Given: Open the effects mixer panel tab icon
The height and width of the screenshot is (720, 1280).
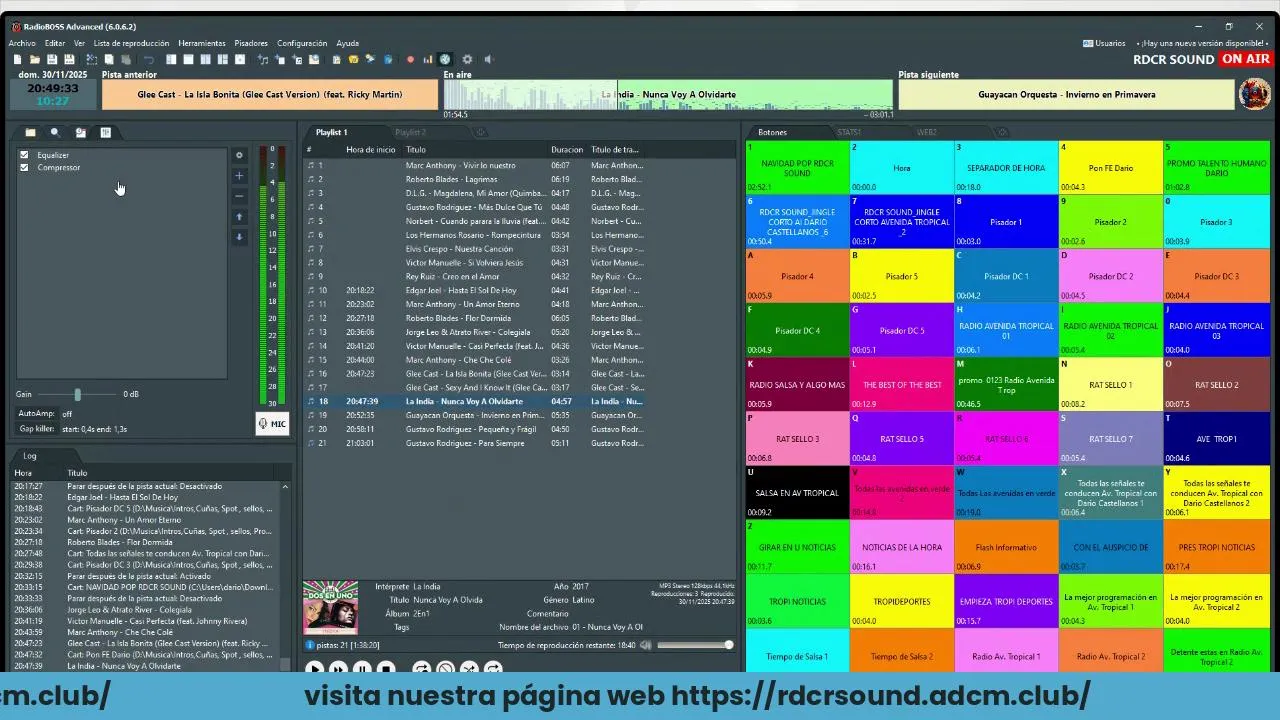Looking at the screenshot, I should (105, 132).
